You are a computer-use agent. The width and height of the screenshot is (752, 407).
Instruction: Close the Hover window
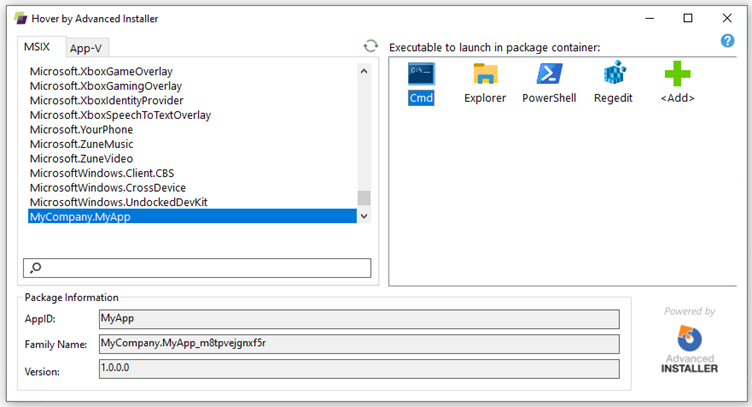pos(727,18)
